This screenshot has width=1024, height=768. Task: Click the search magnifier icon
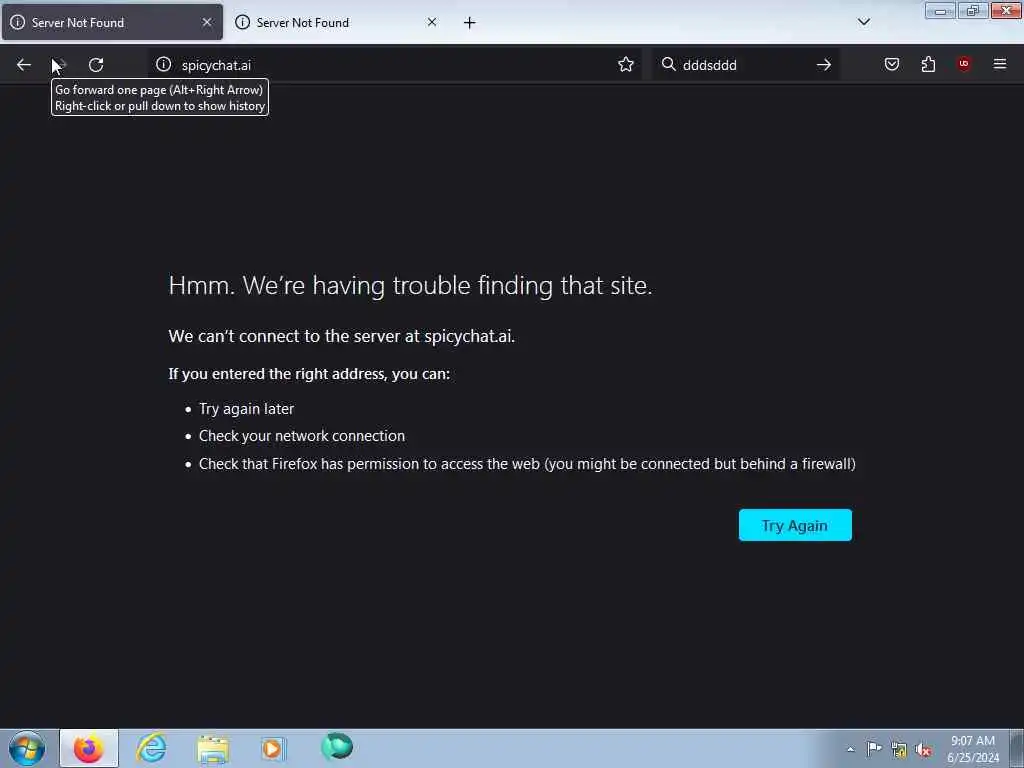point(669,64)
